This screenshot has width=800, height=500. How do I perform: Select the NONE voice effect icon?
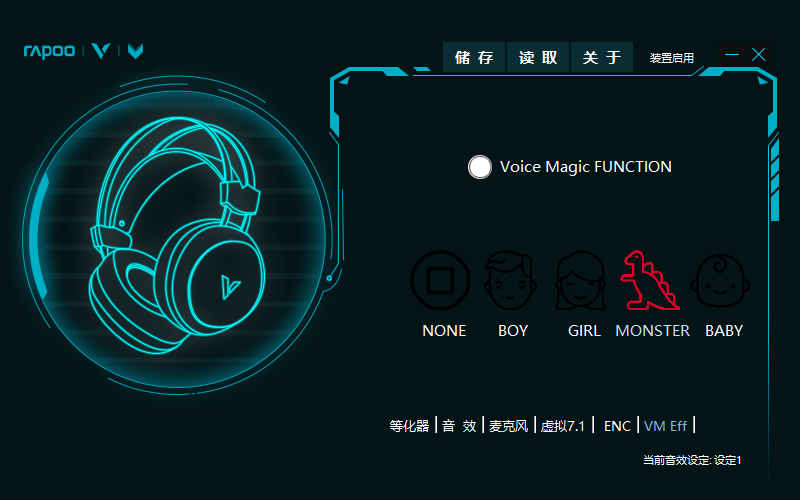click(440, 281)
